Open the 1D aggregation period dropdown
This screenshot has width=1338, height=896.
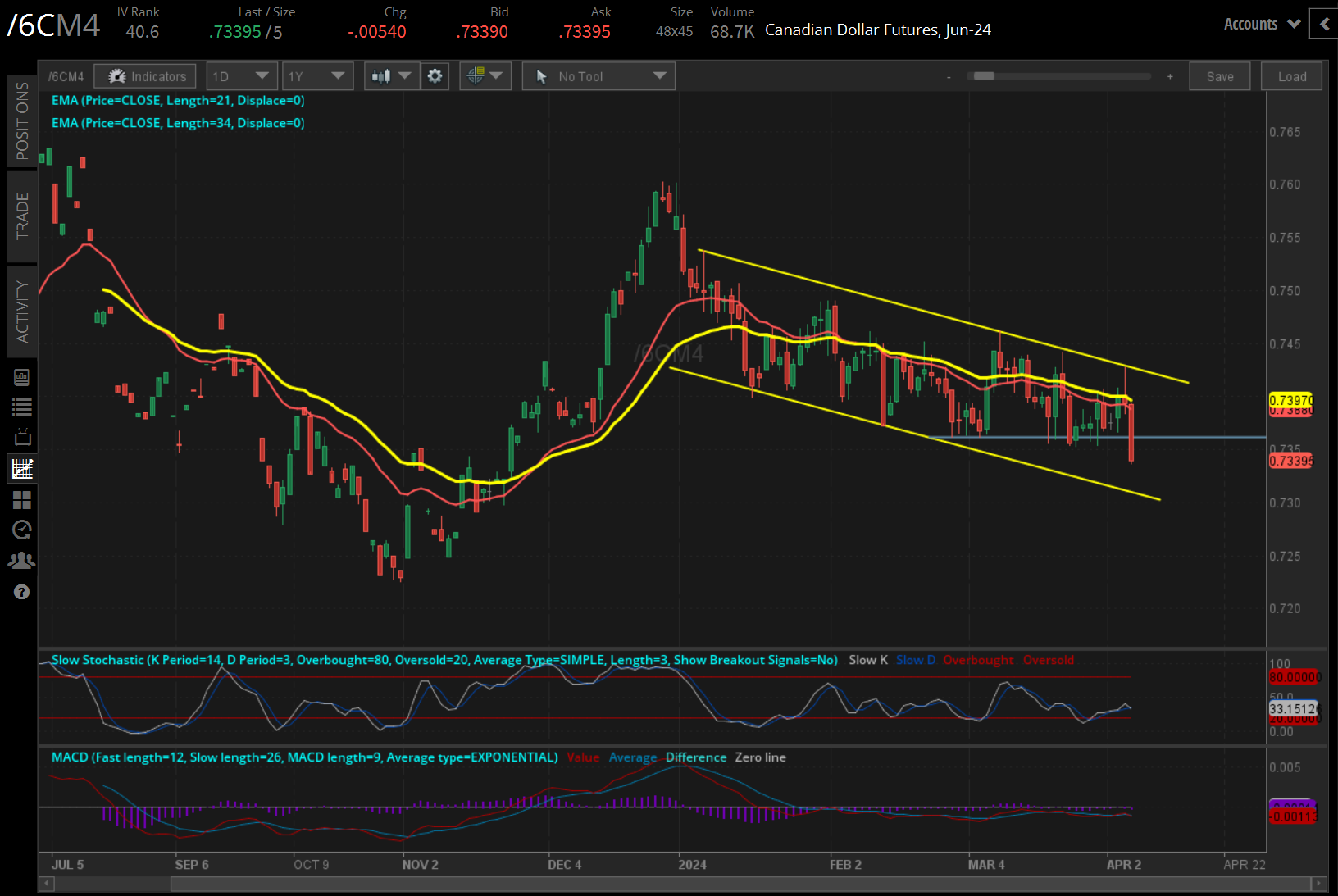pyautogui.click(x=241, y=76)
